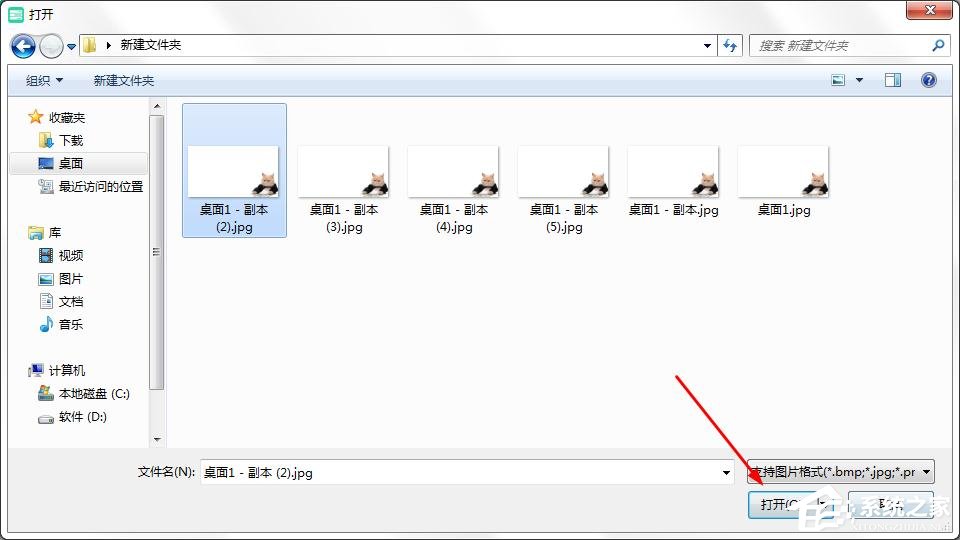Expand the file name history dropdown

pos(726,473)
